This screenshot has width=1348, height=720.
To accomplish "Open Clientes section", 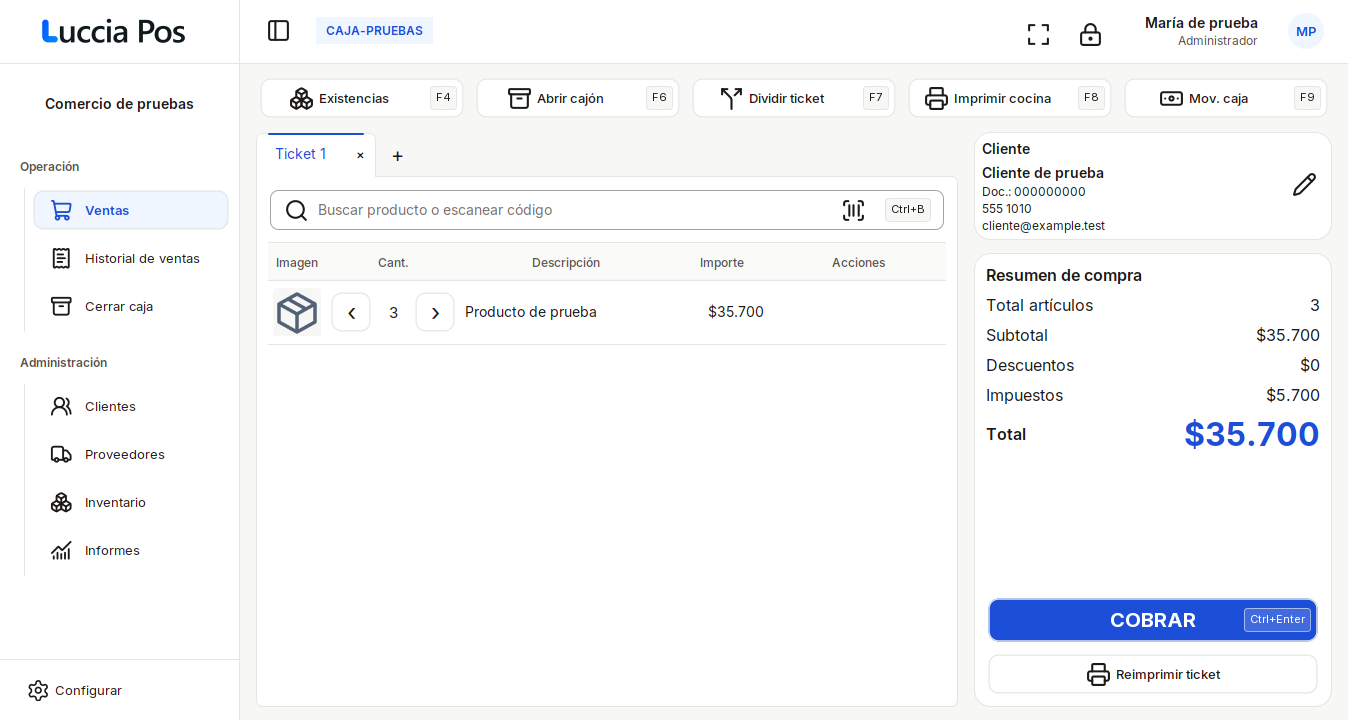I will tap(131, 406).
